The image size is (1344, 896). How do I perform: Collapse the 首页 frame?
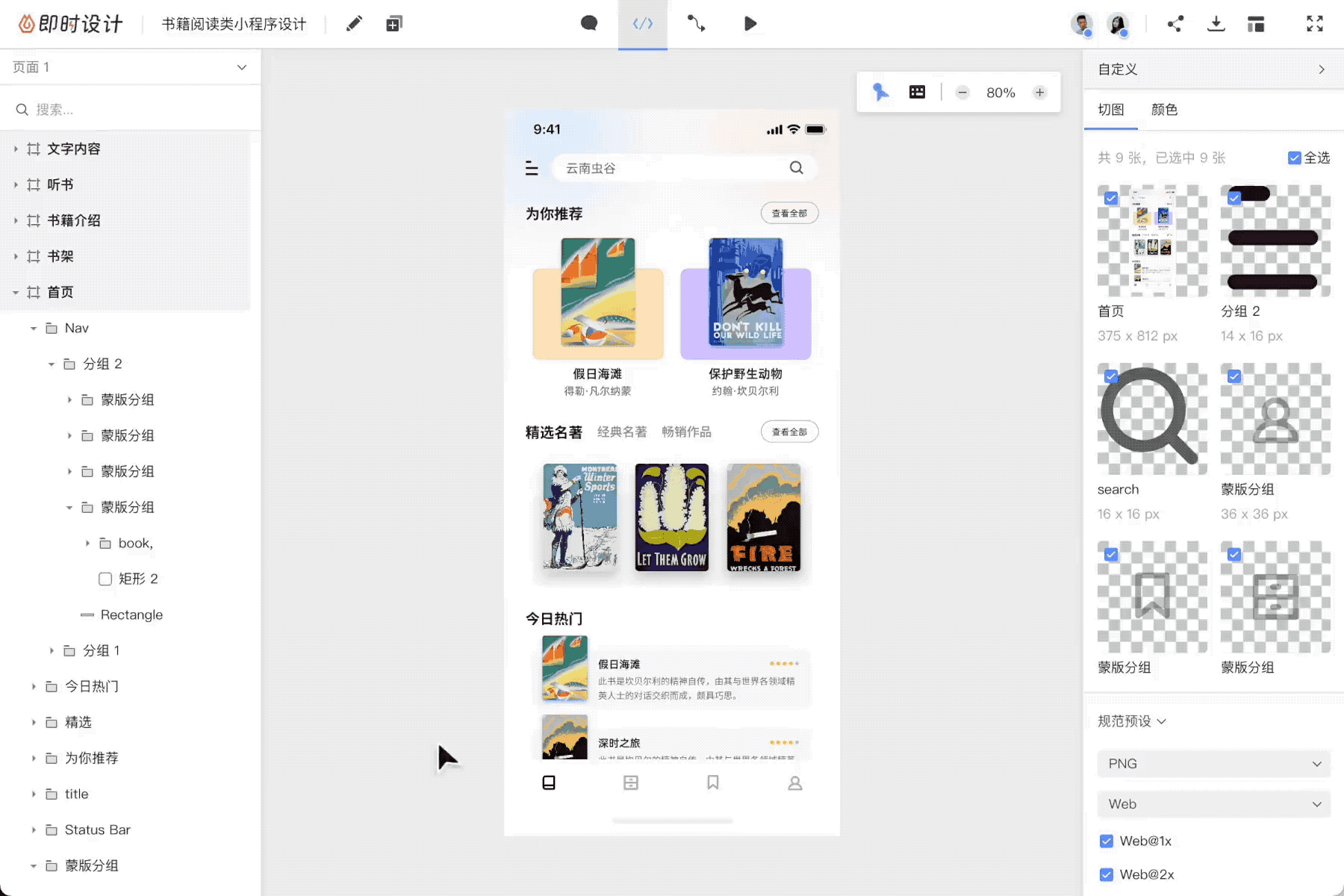point(16,292)
